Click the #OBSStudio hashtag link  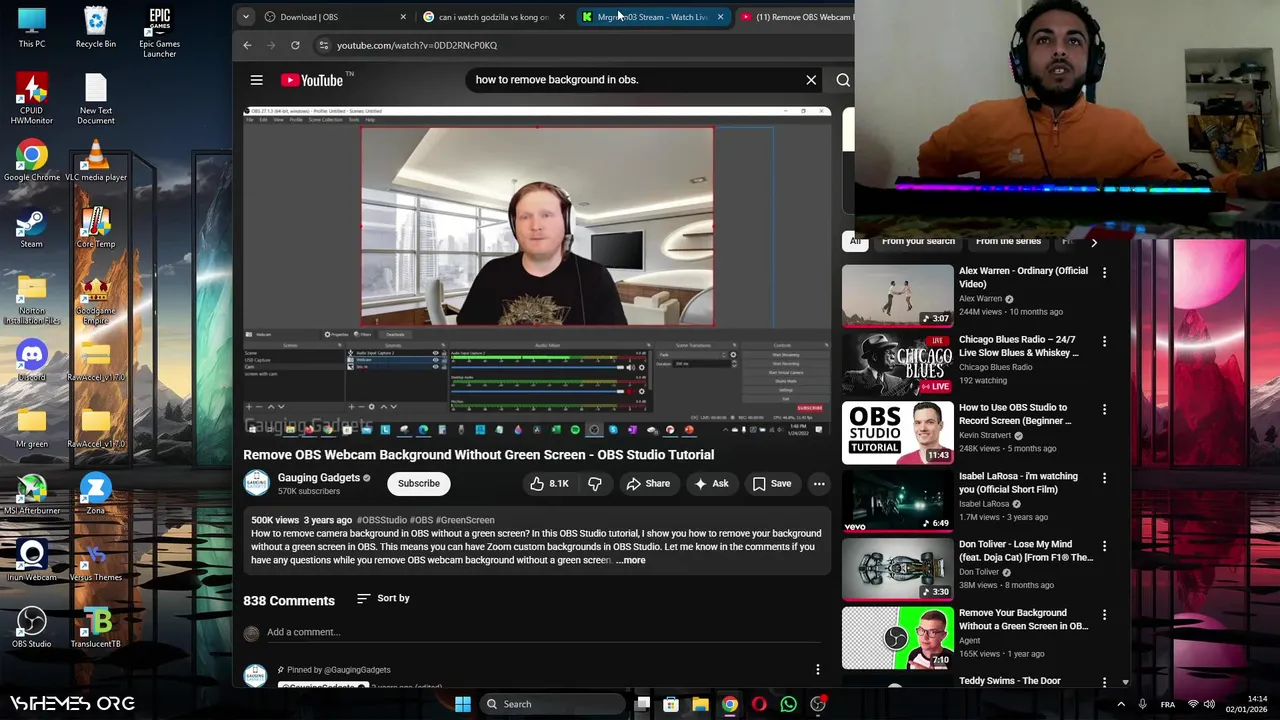coord(381,520)
